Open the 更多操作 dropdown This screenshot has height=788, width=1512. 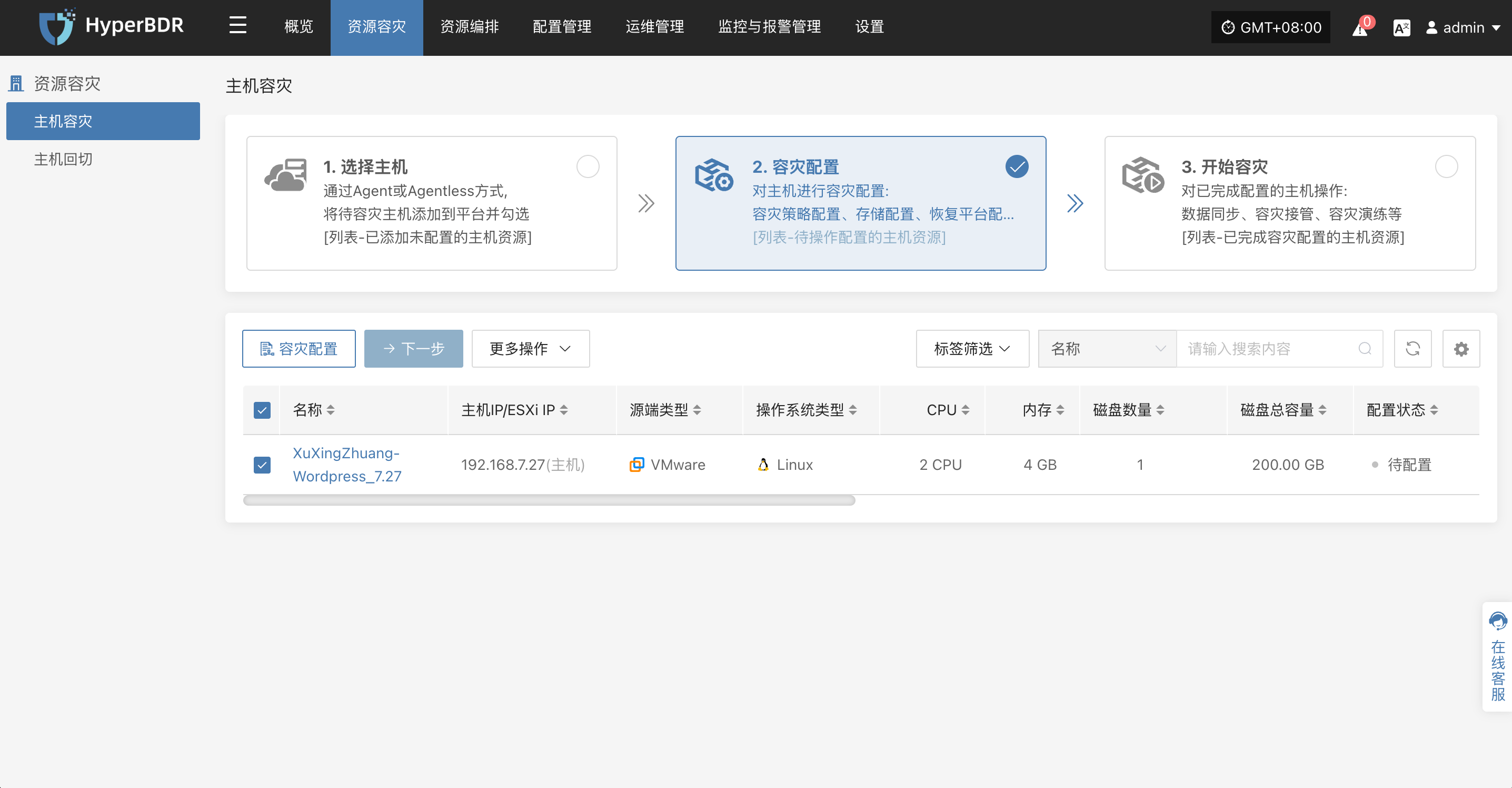coord(531,349)
